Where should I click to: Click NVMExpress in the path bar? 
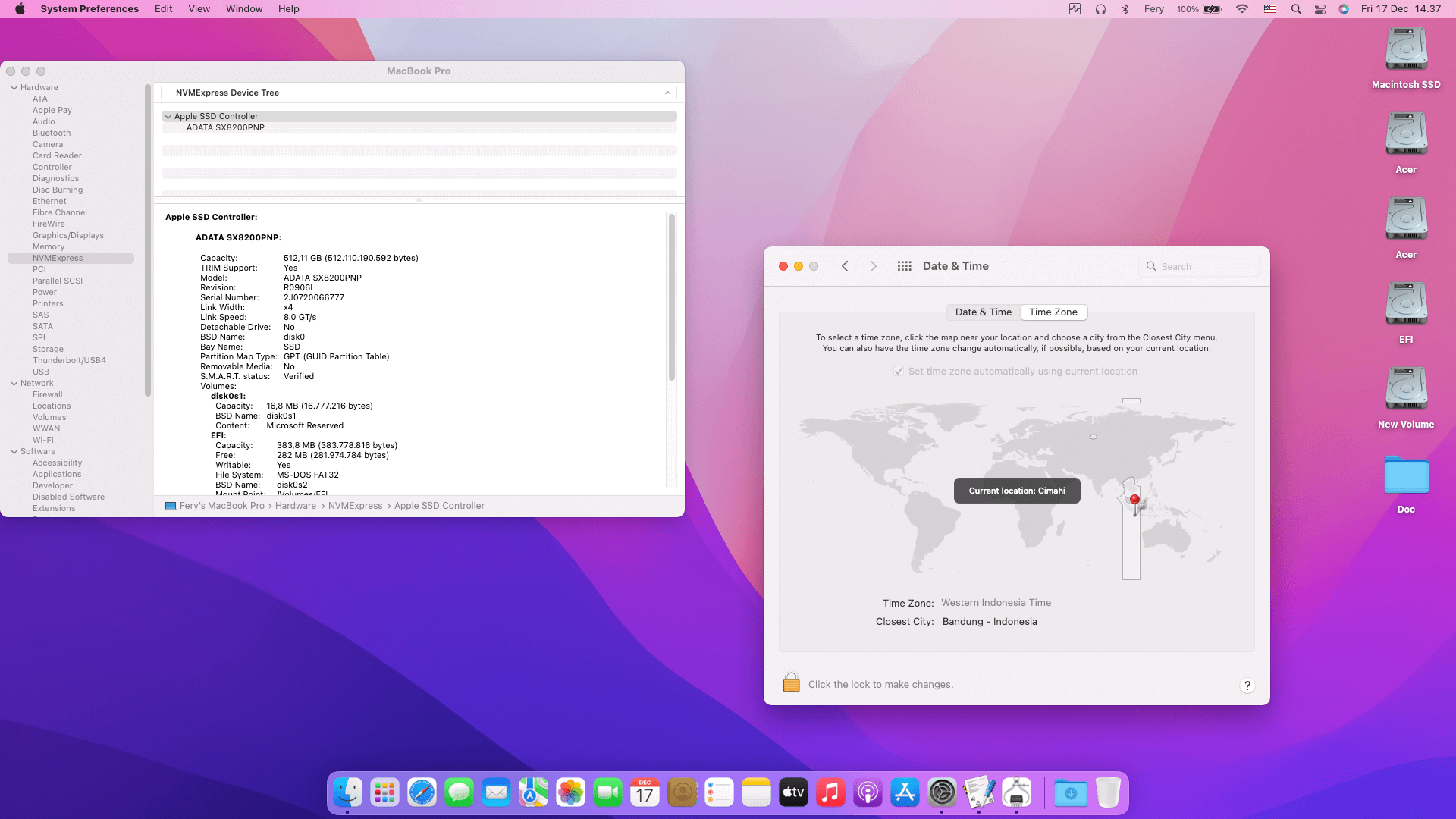click(355, 506)
